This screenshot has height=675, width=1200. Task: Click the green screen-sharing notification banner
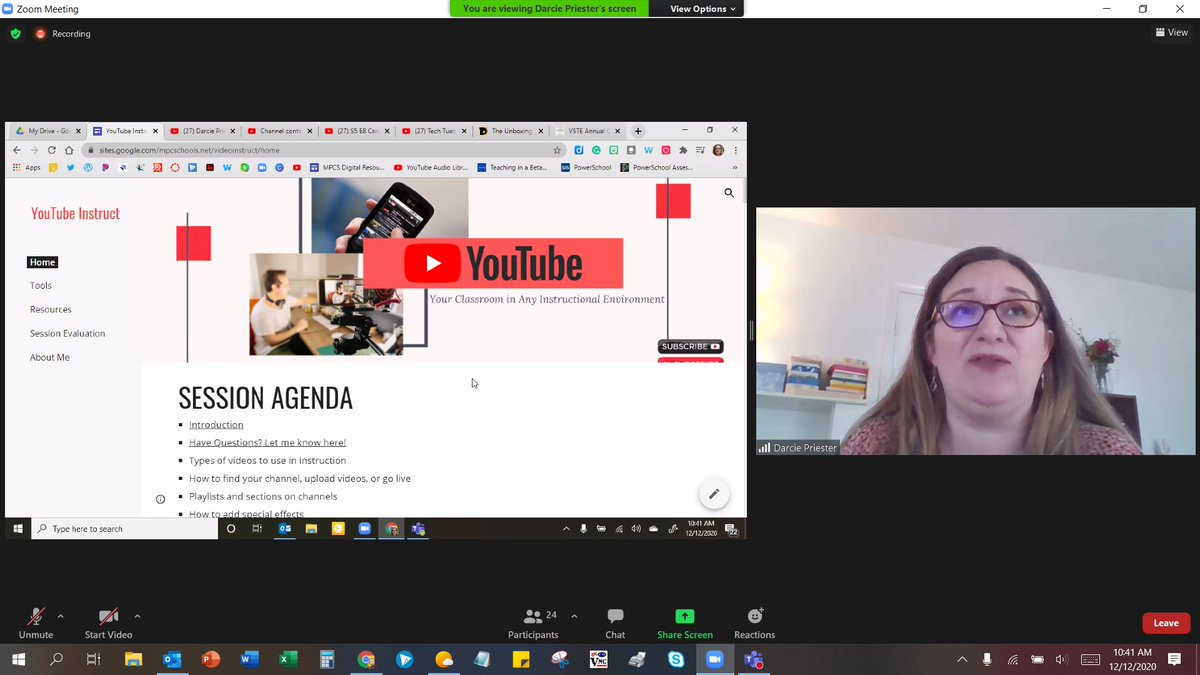549,9
